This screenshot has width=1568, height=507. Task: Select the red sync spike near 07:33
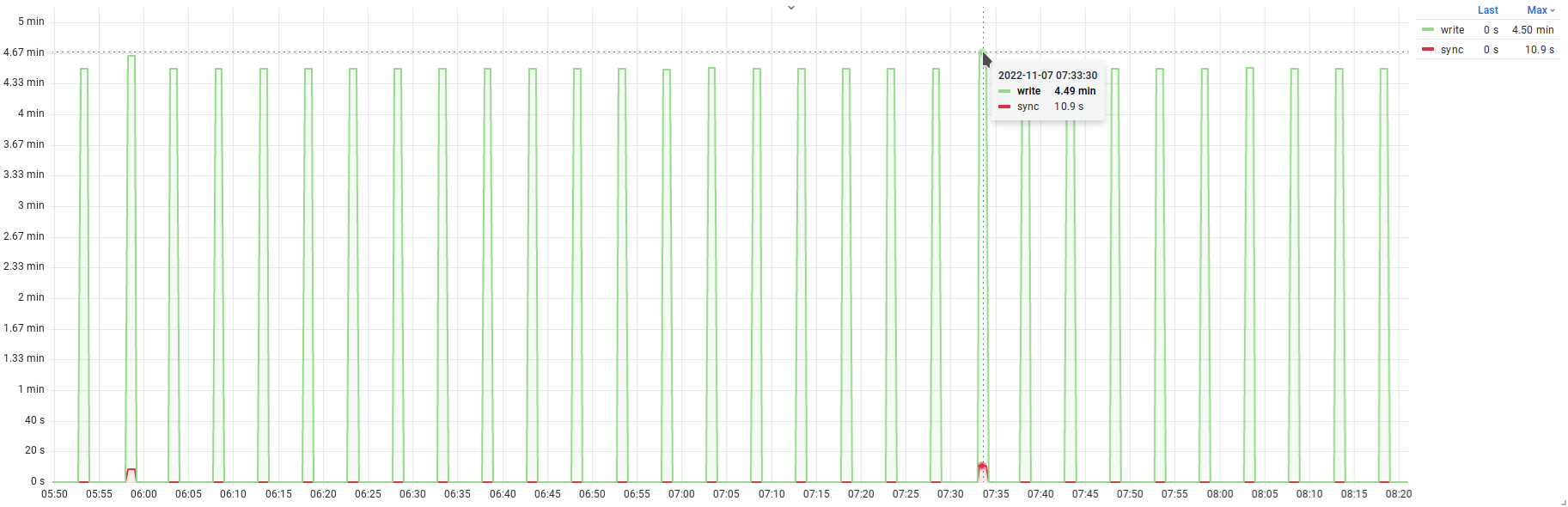pyautogui.click(x=982, y=471)
